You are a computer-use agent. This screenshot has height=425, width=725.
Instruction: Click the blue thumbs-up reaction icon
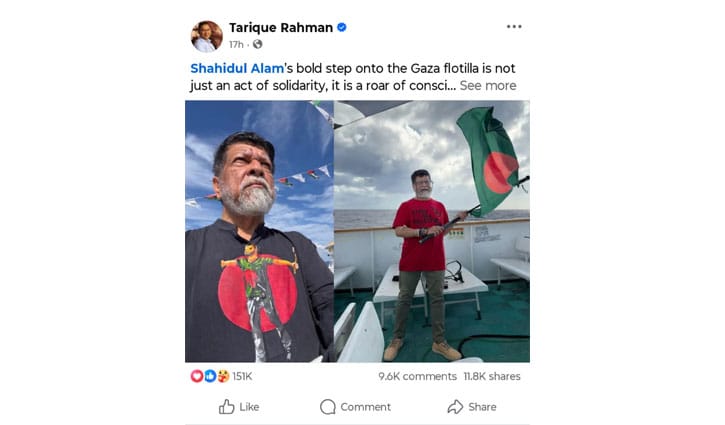coord(210,376)
